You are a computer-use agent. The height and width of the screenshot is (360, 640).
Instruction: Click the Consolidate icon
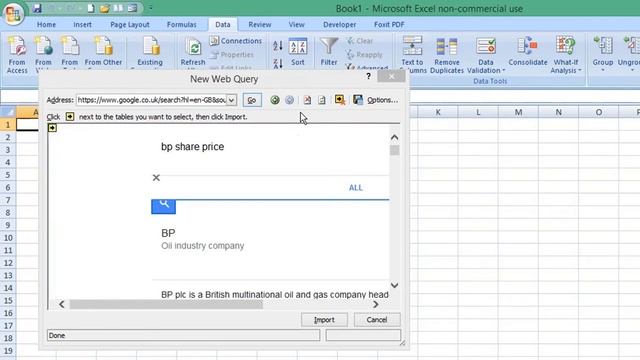click(x=528, y=52)
